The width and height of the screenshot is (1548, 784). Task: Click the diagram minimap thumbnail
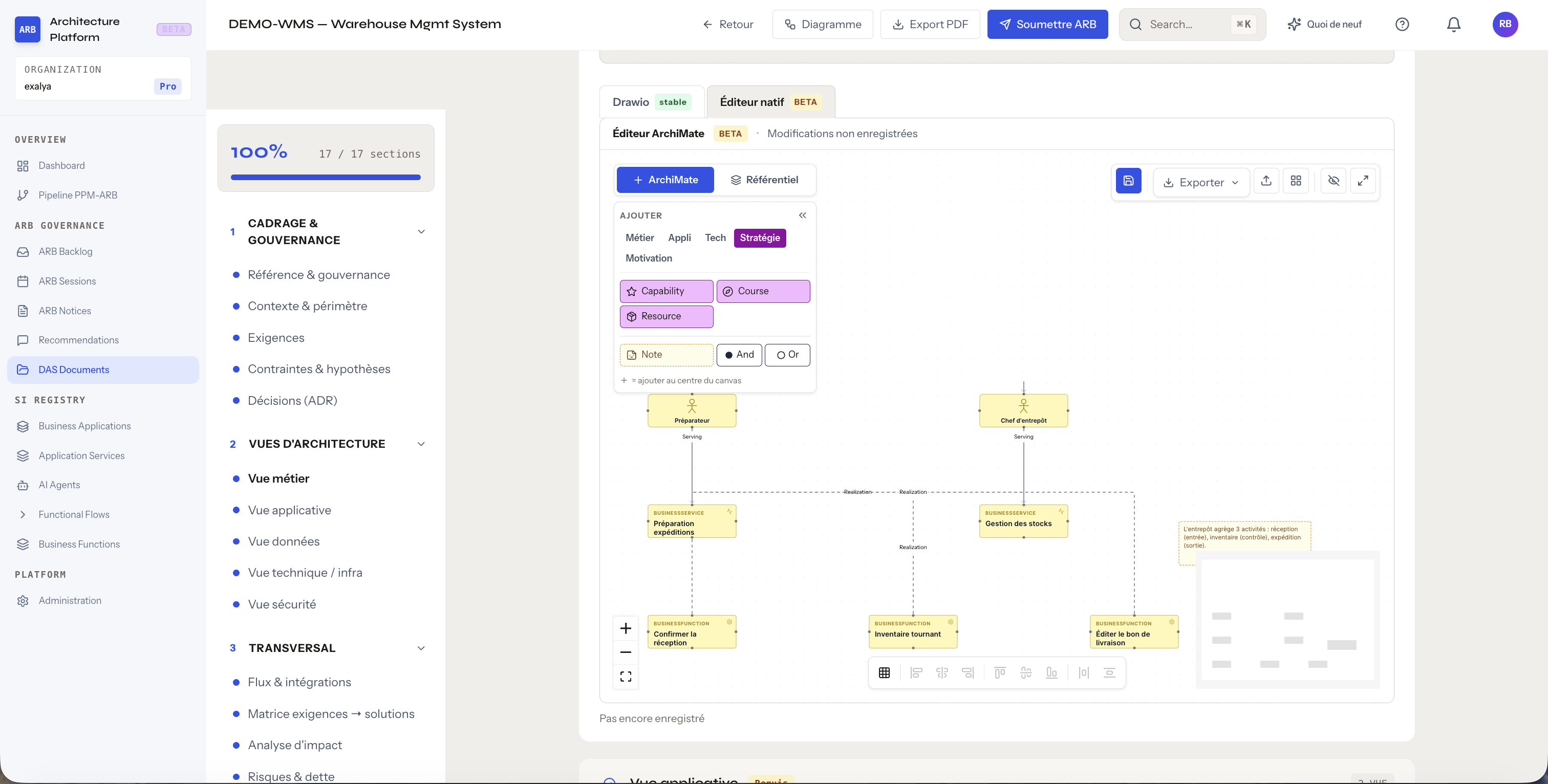pos(1287,619)
